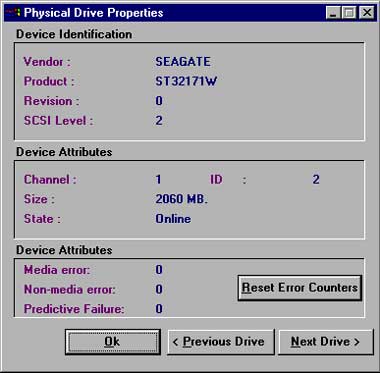Click the Channel value 1
Screen dimensions: 380x373
[158, 180]
